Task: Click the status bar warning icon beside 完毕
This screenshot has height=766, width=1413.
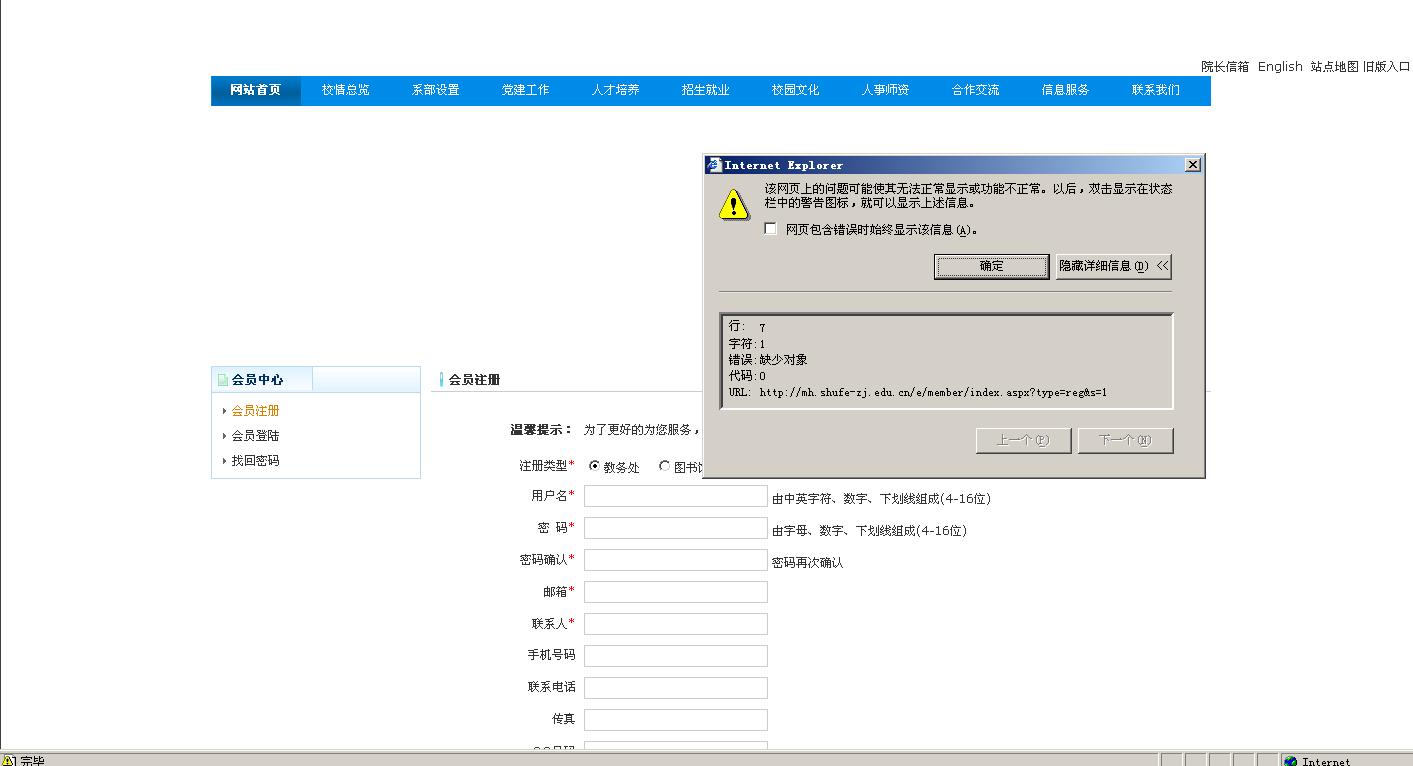Action: [x=9, y=761]
